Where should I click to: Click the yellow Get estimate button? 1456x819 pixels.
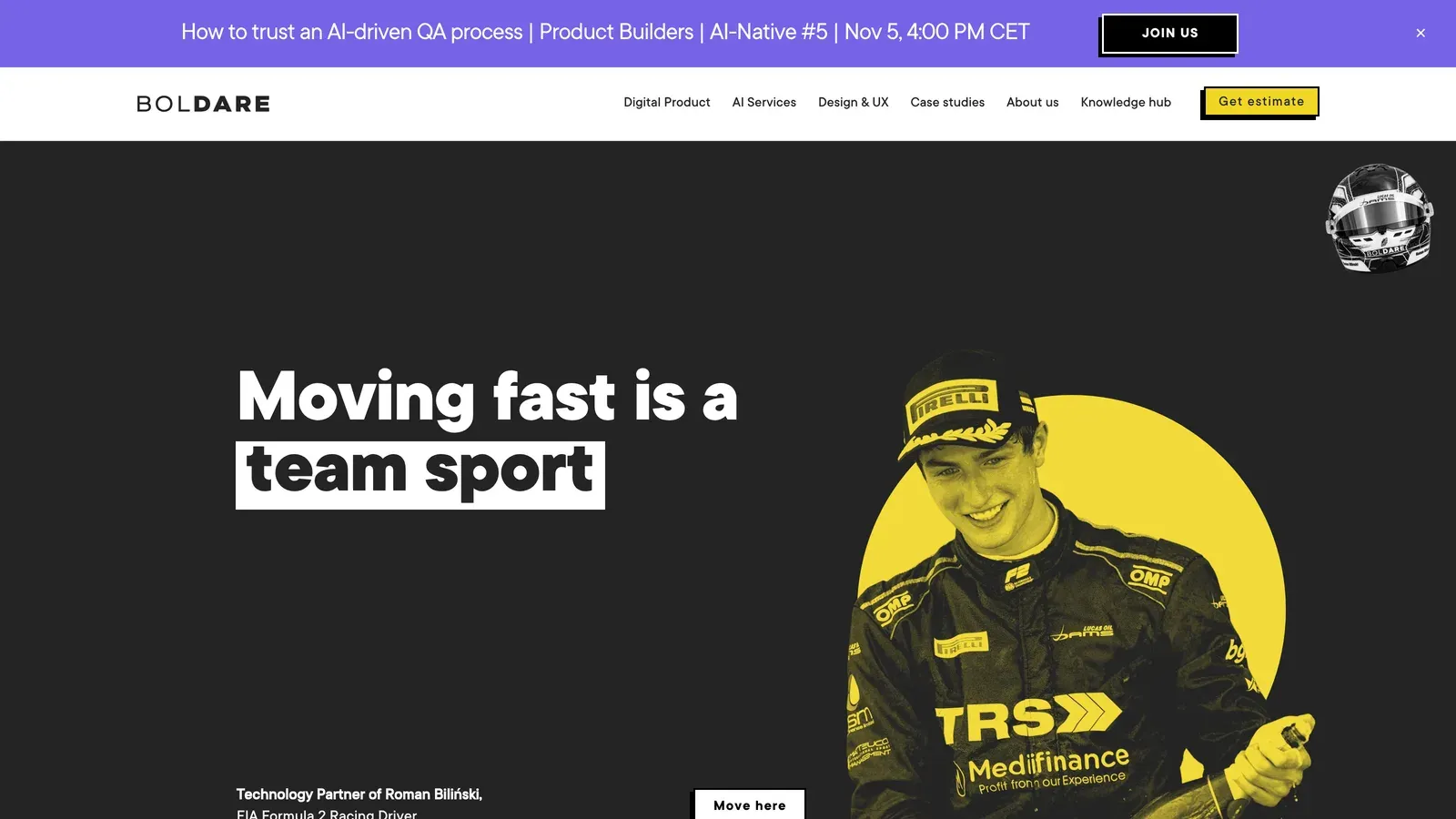point(1261,102)
